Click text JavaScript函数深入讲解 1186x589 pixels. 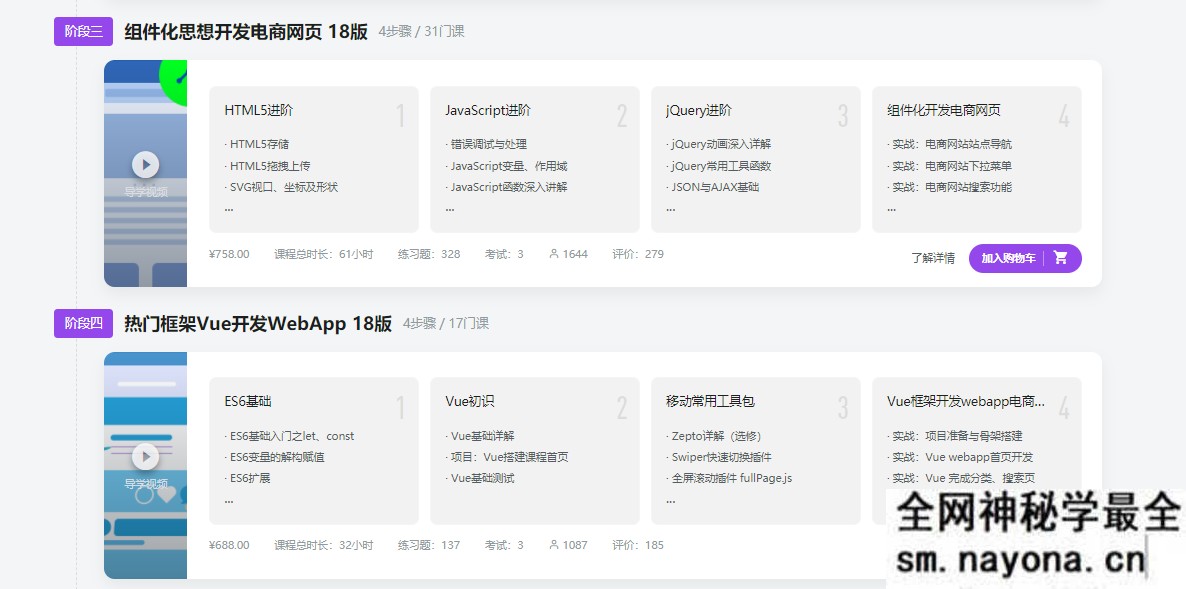(x=509, y=187)
